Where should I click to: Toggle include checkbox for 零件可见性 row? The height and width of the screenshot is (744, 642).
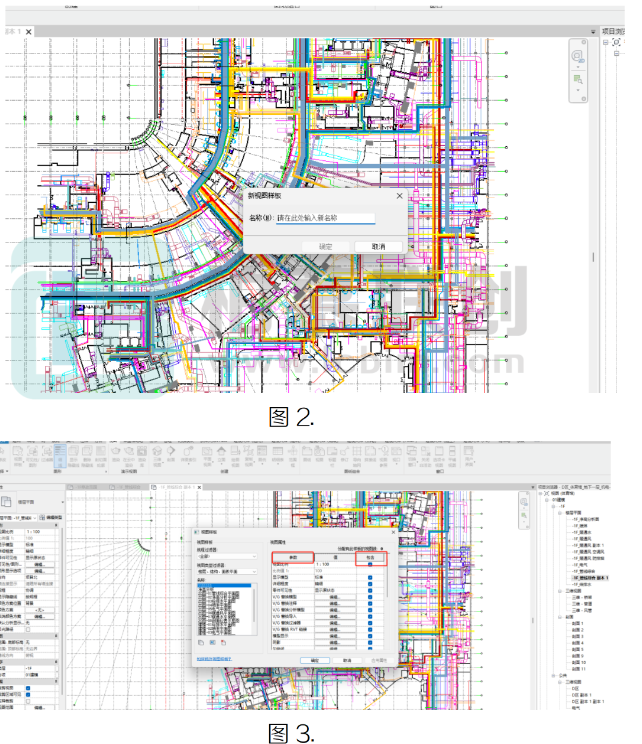pos(370,590)
